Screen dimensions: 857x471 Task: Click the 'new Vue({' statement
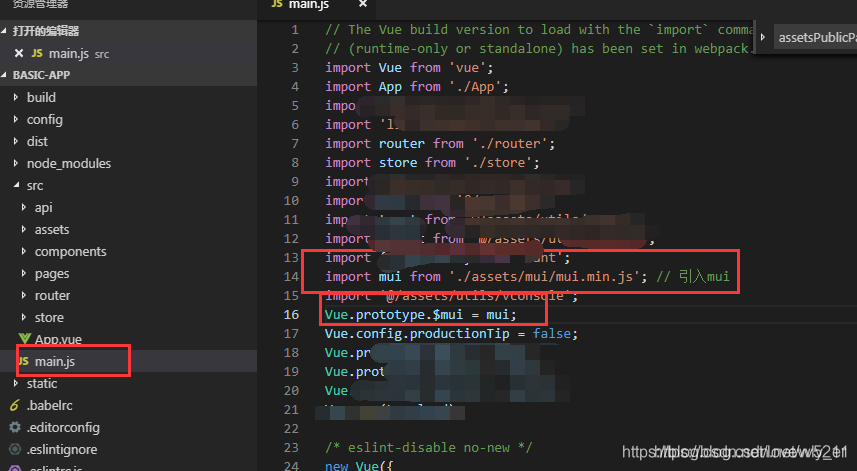[359, 466]
